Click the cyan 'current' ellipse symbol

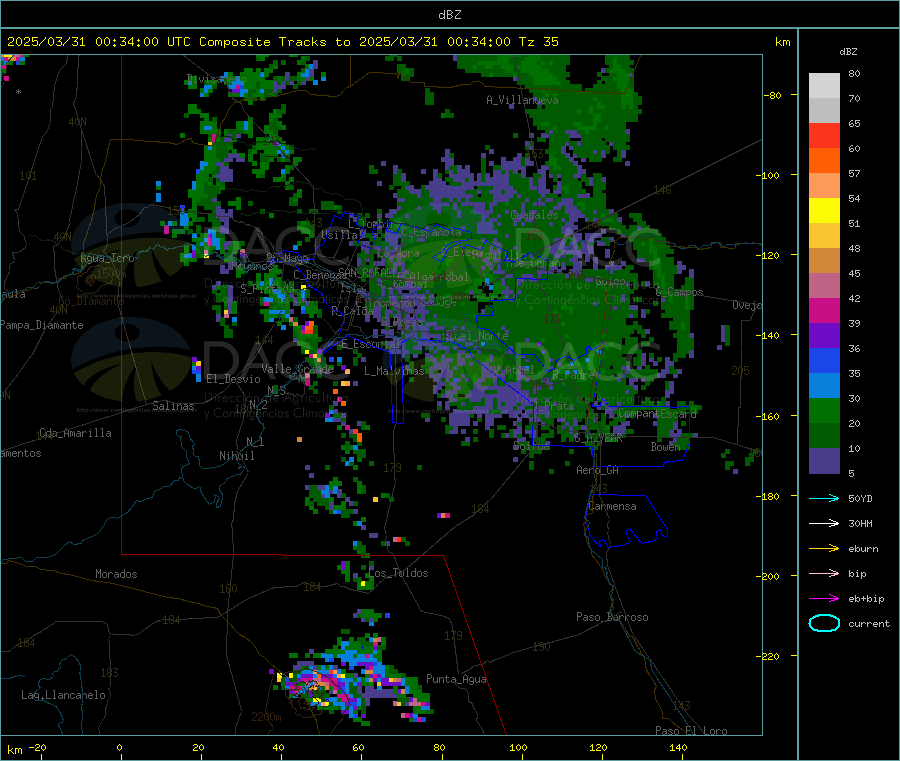tap(824, 623)
